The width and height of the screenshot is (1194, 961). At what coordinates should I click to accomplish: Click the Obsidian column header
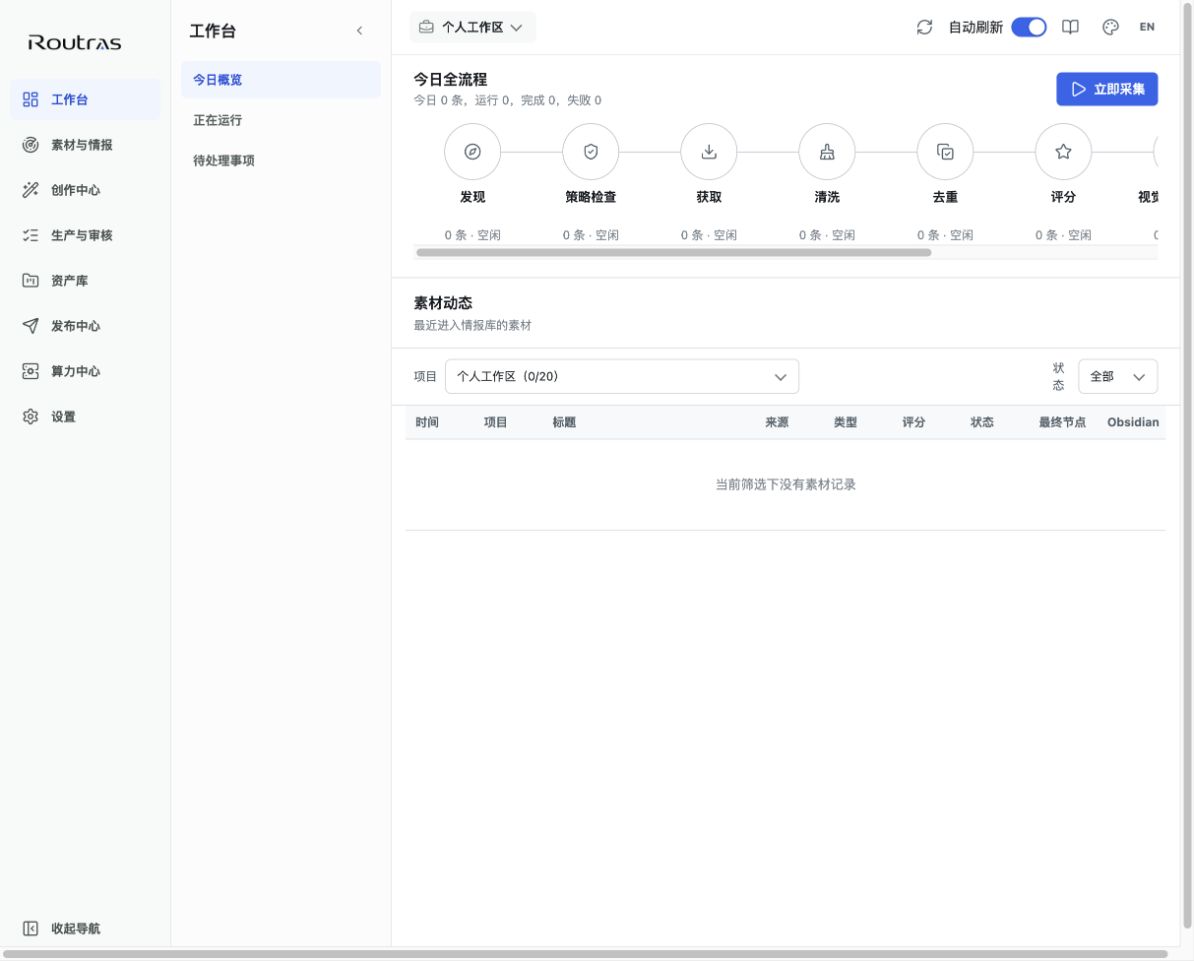[x=1133, y=422]
